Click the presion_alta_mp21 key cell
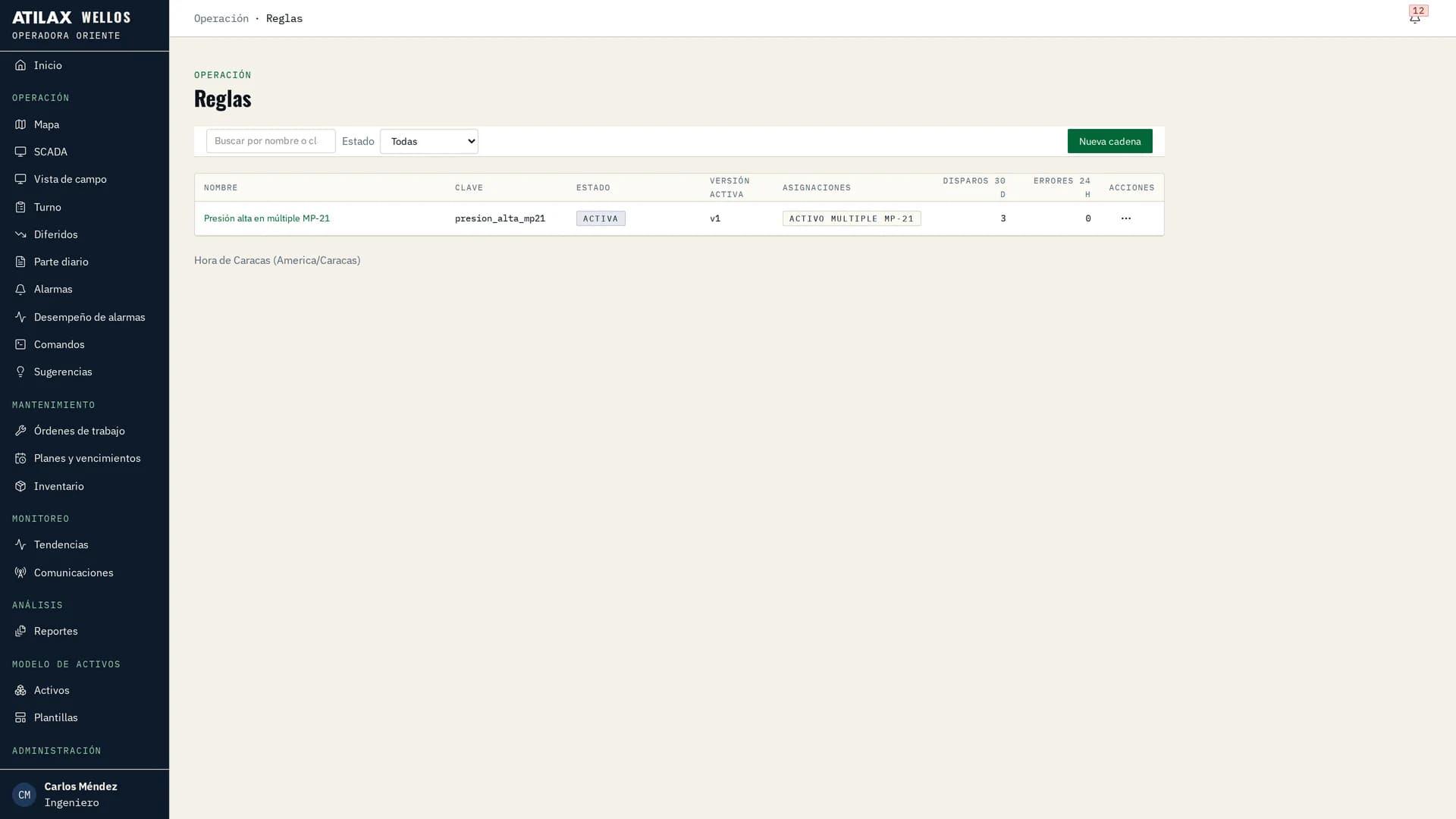The image size is (1456, 819). (500, 218)
